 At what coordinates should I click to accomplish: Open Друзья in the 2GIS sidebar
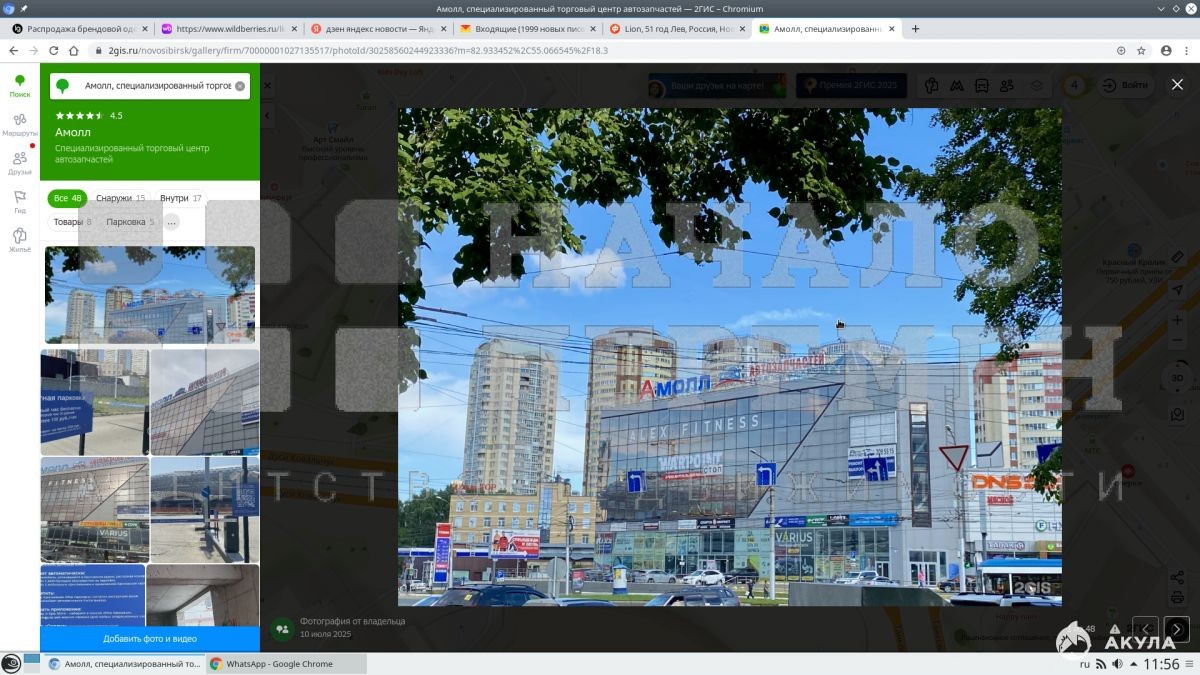(19, 163)
